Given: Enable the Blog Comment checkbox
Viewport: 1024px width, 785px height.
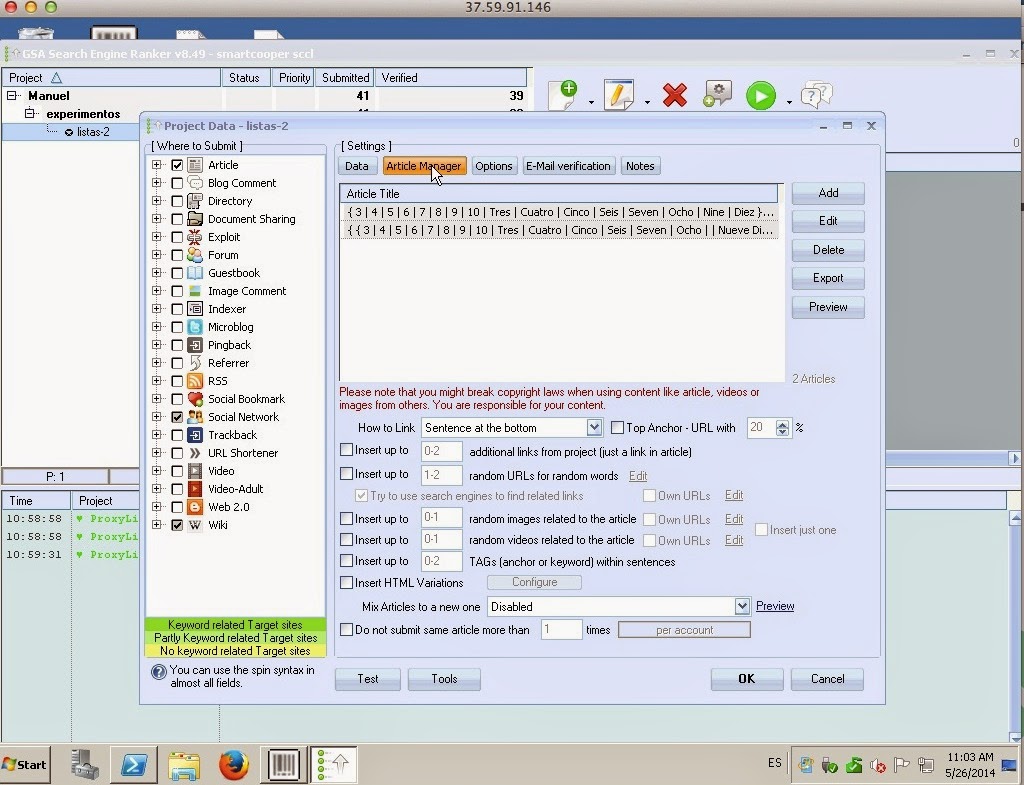Looking at the screenshot, I should tap(177, 183).
